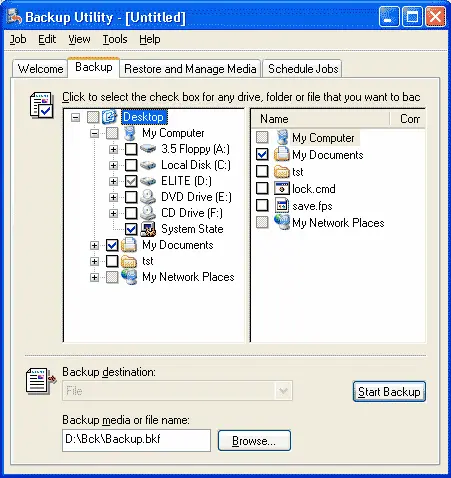Click the My Documents folder icon in tree

pyautogui.click(x=129, y=245)
